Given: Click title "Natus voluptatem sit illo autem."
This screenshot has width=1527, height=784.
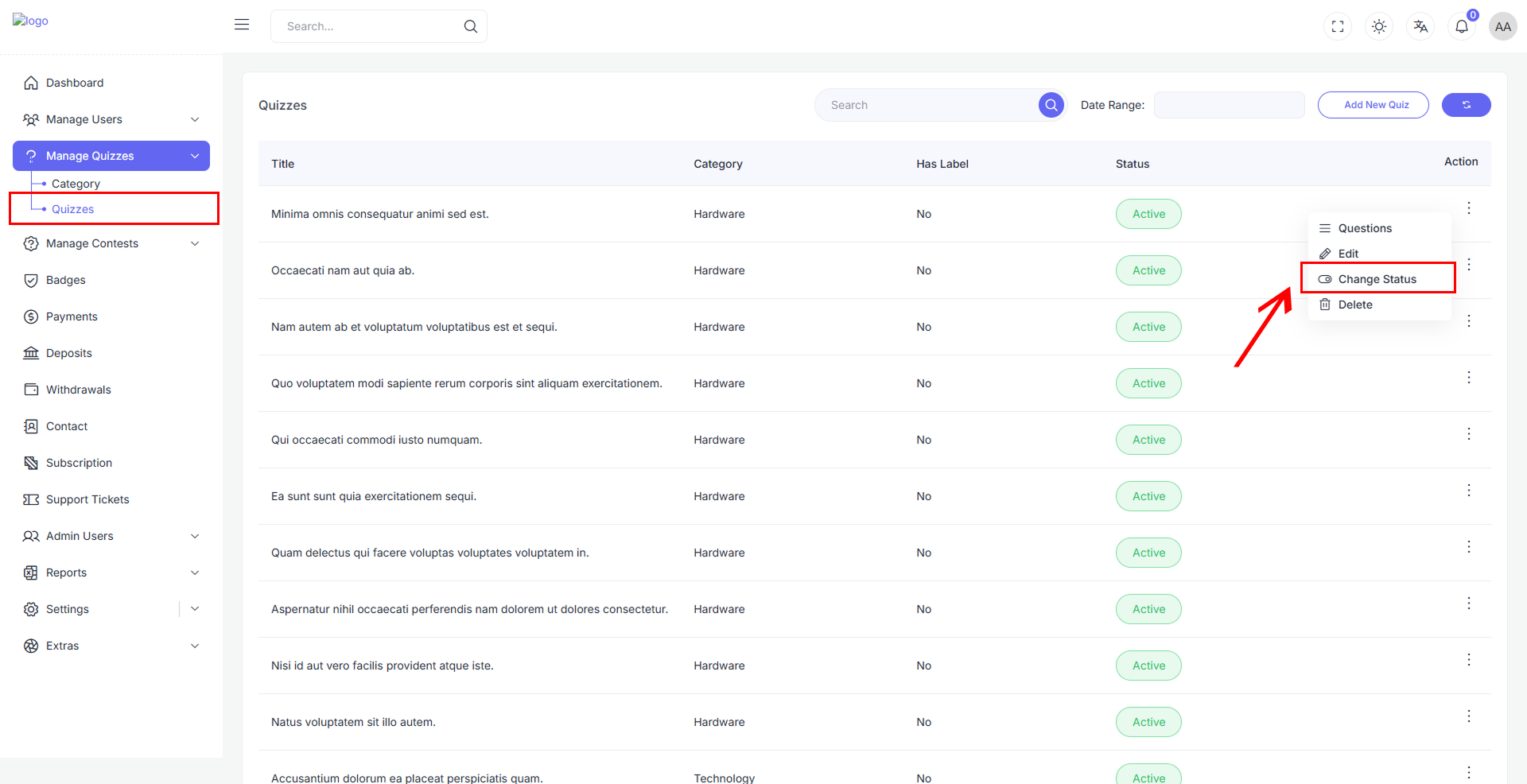Looking at the screenshot, I should 353,722.
